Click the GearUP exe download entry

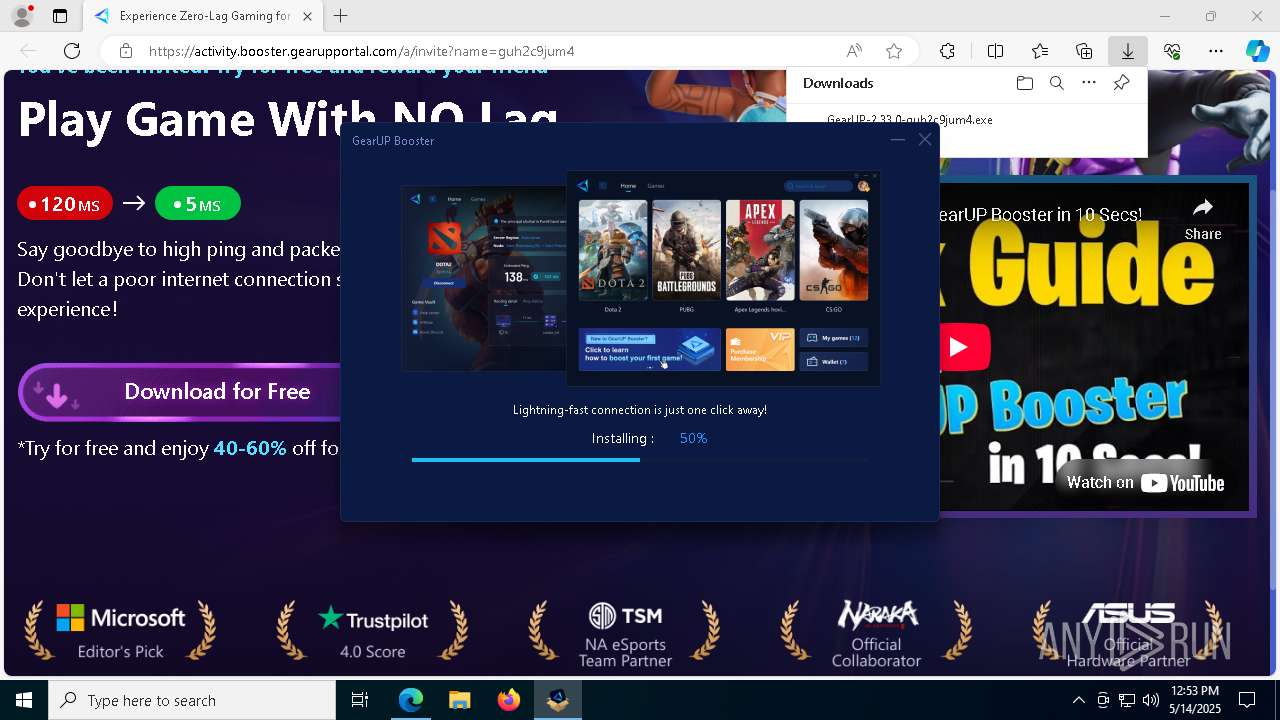pos(909,119)
